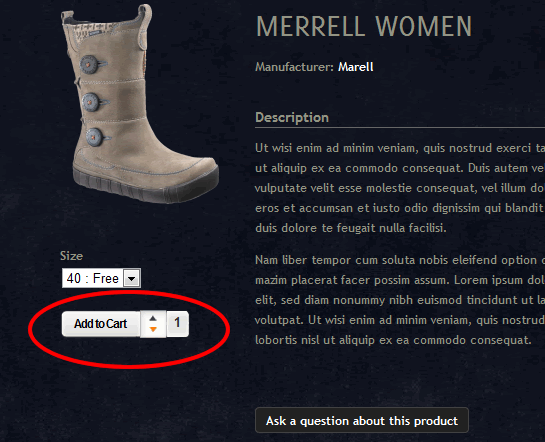Open the Size dropdown arrow
The height and width of the screenshot is (442, 545).
tap(132, 278)
